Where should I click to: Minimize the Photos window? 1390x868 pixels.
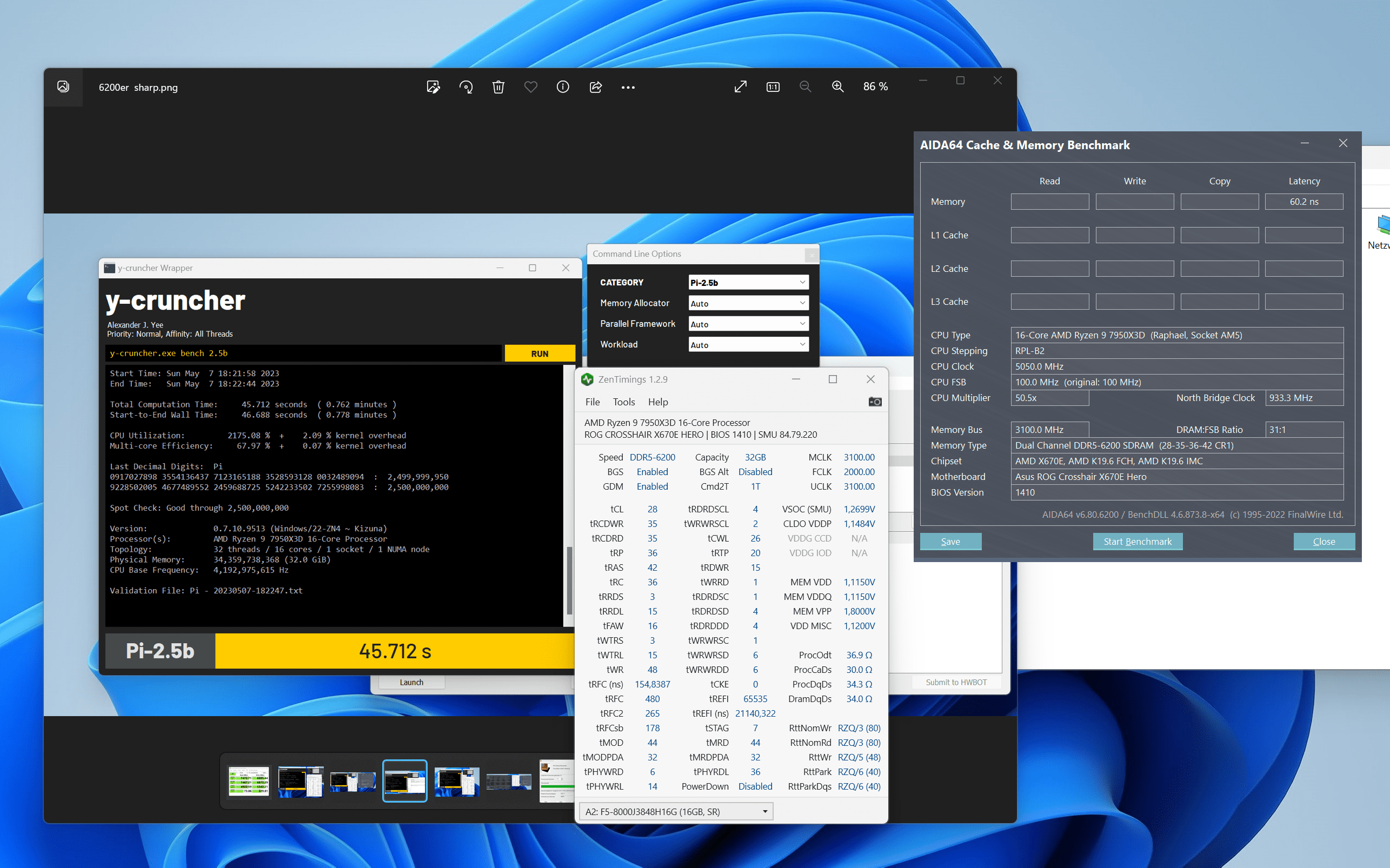click(923, 81)
